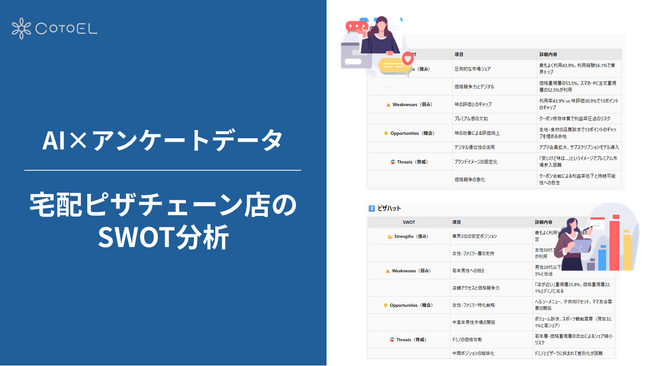Click the 'ブランドイメージの固定化' cell
Screen dimensions: 650x366
(x=475, y=162)
